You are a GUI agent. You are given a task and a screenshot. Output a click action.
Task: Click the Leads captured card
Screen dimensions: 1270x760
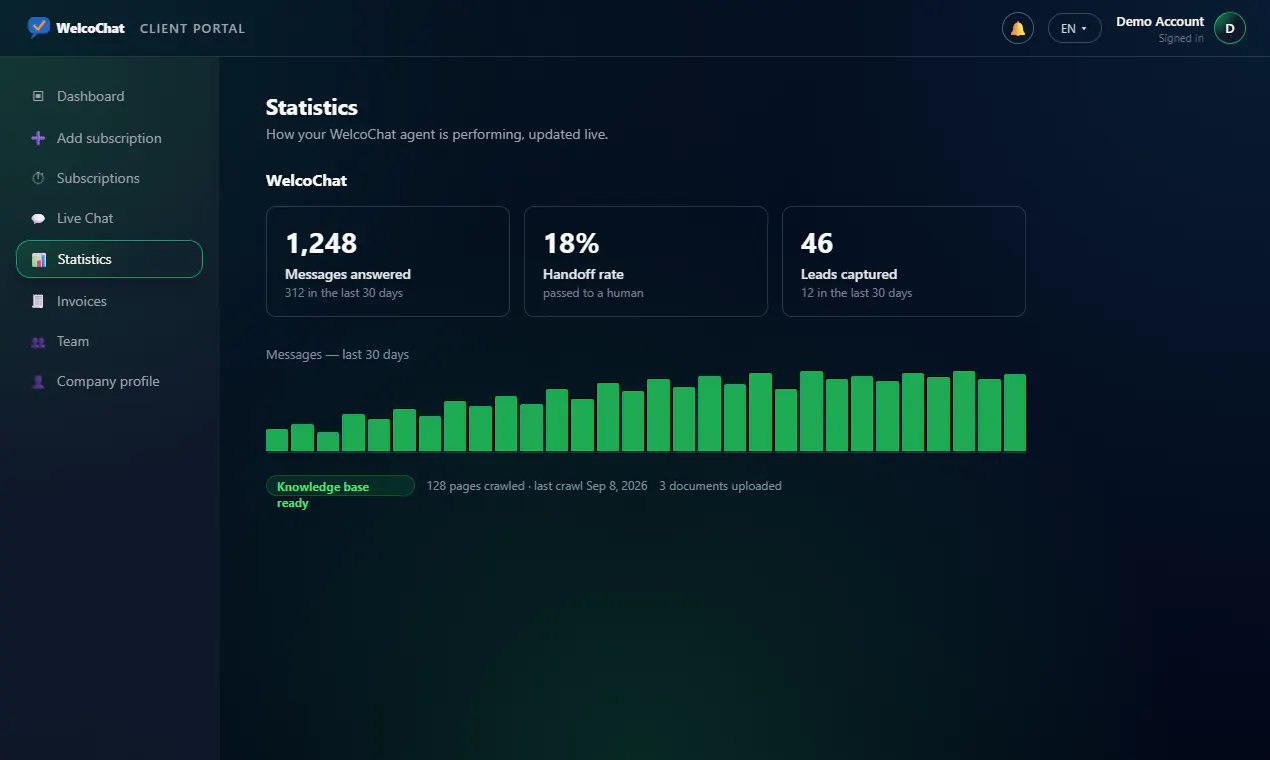click(x=904, y=261)
